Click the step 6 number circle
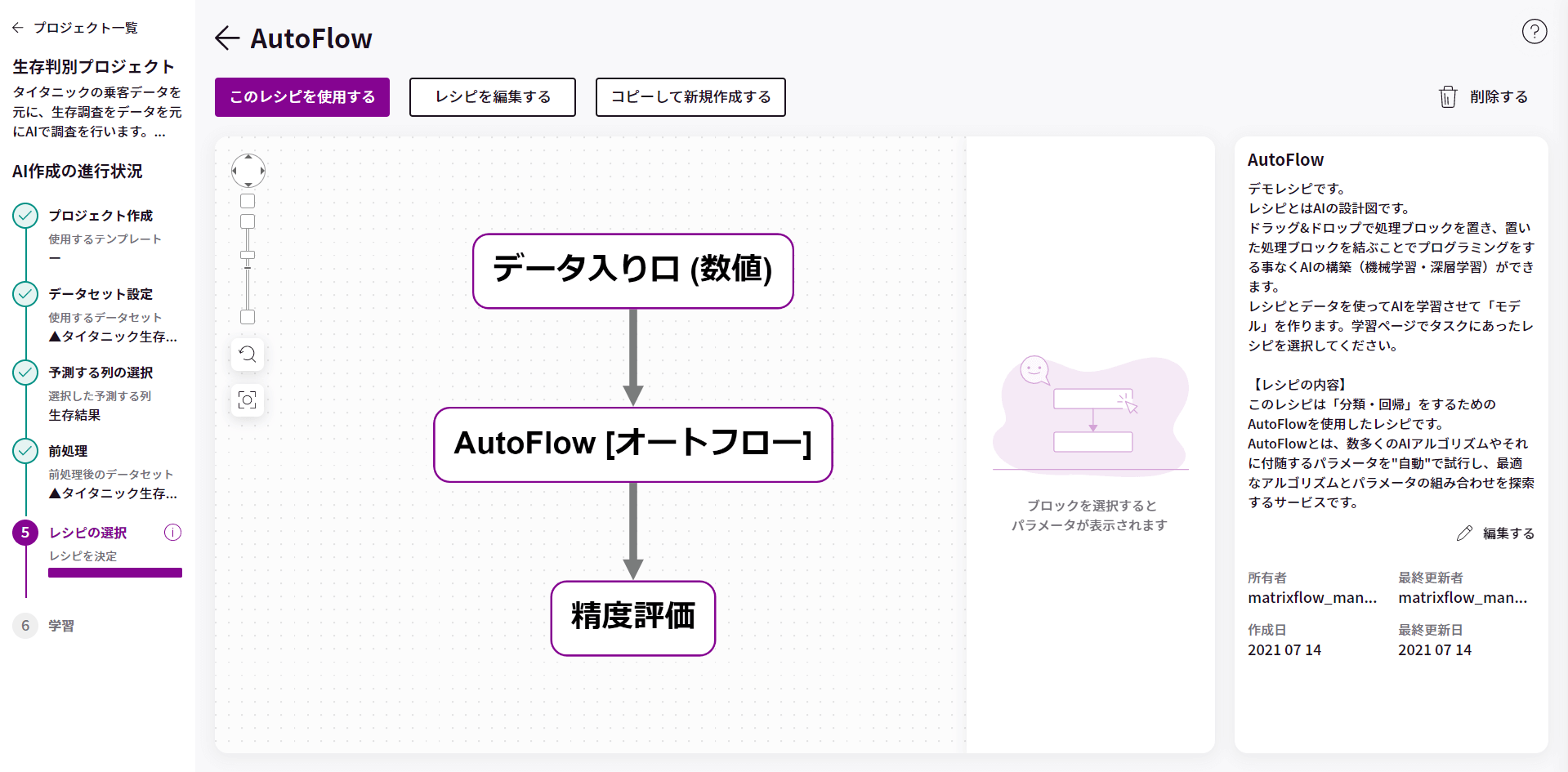Viewport: 1568px width, 772px height. point(25,626)
